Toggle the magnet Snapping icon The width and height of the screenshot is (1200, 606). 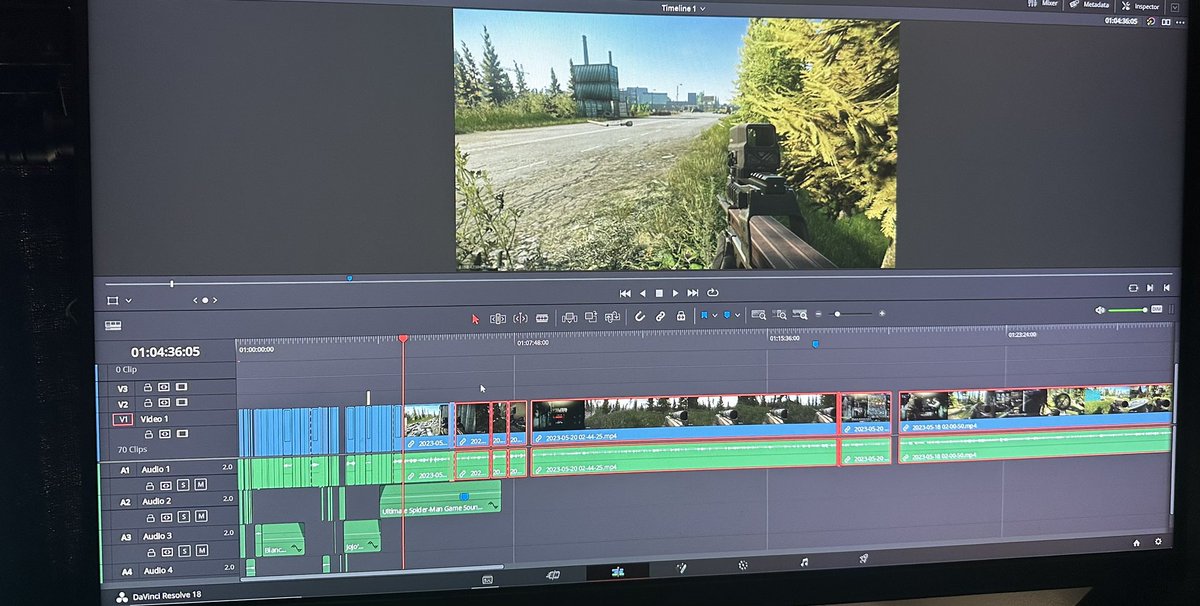point(640,316)
